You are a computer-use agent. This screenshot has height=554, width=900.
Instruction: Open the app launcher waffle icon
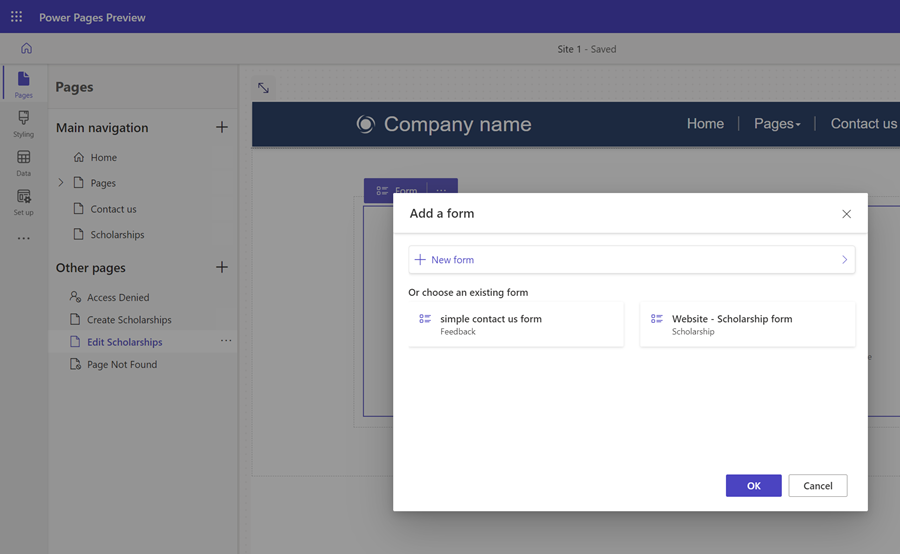point(16,17)
